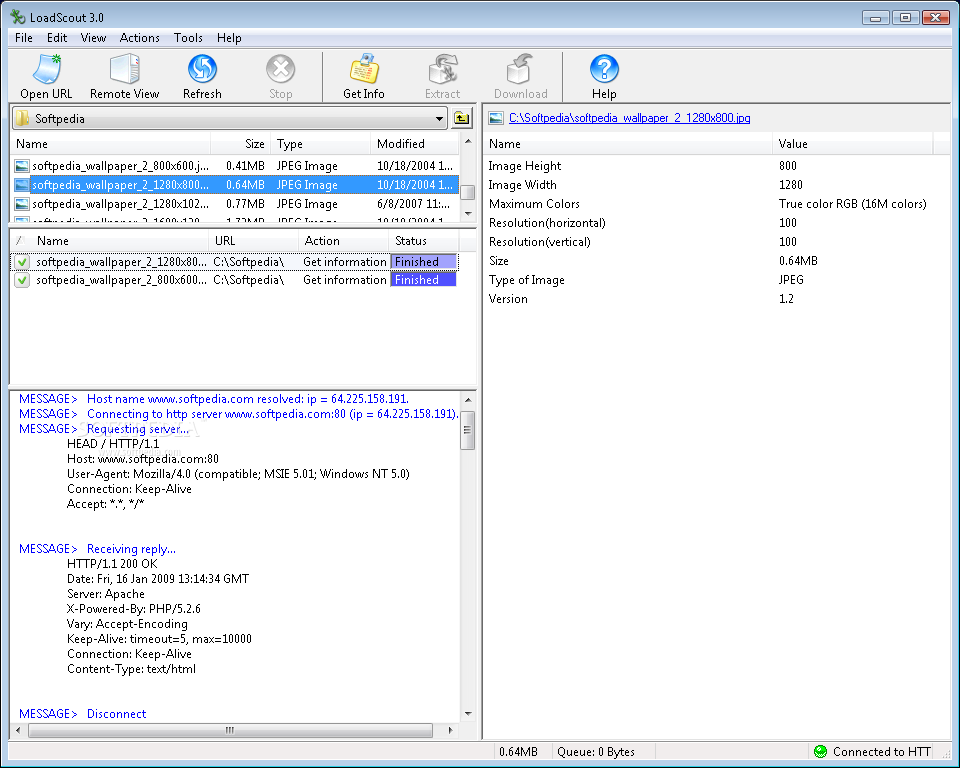Screen dimensions: 960x768
Task: Click the Connected to HTT status text
Action: [x=882, y=751]
